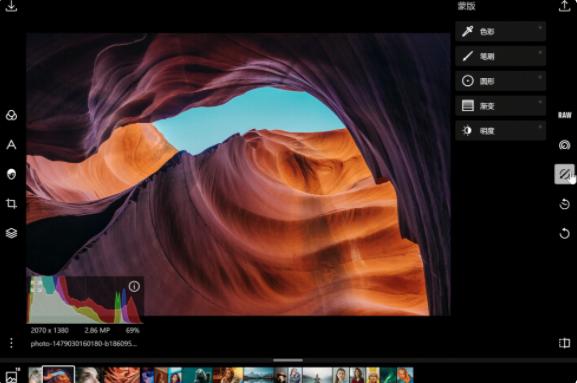The height and width of the screenshot is (383, 577).
Task: Click the export share icon at top right
Action: (x=564, y=6)
